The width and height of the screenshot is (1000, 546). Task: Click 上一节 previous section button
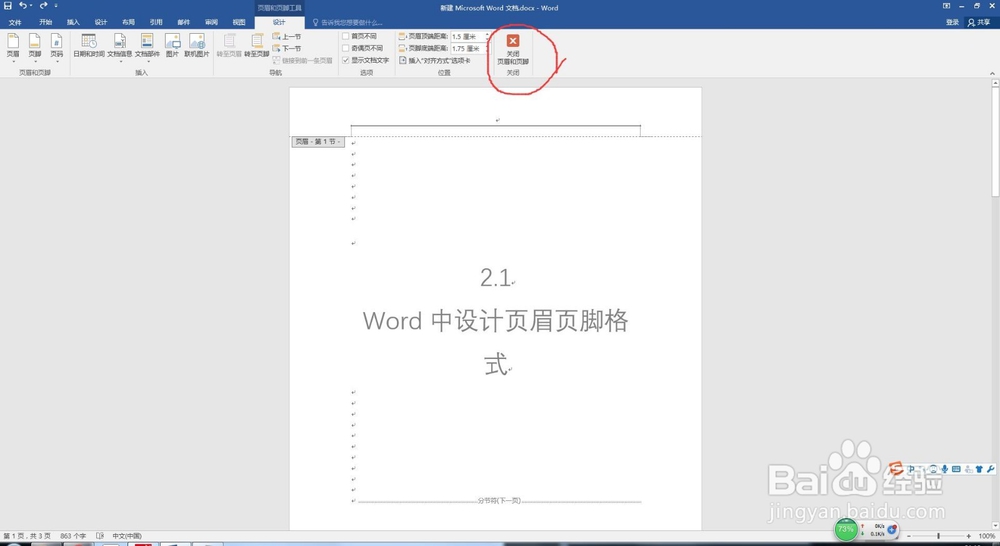coord(287,36)
